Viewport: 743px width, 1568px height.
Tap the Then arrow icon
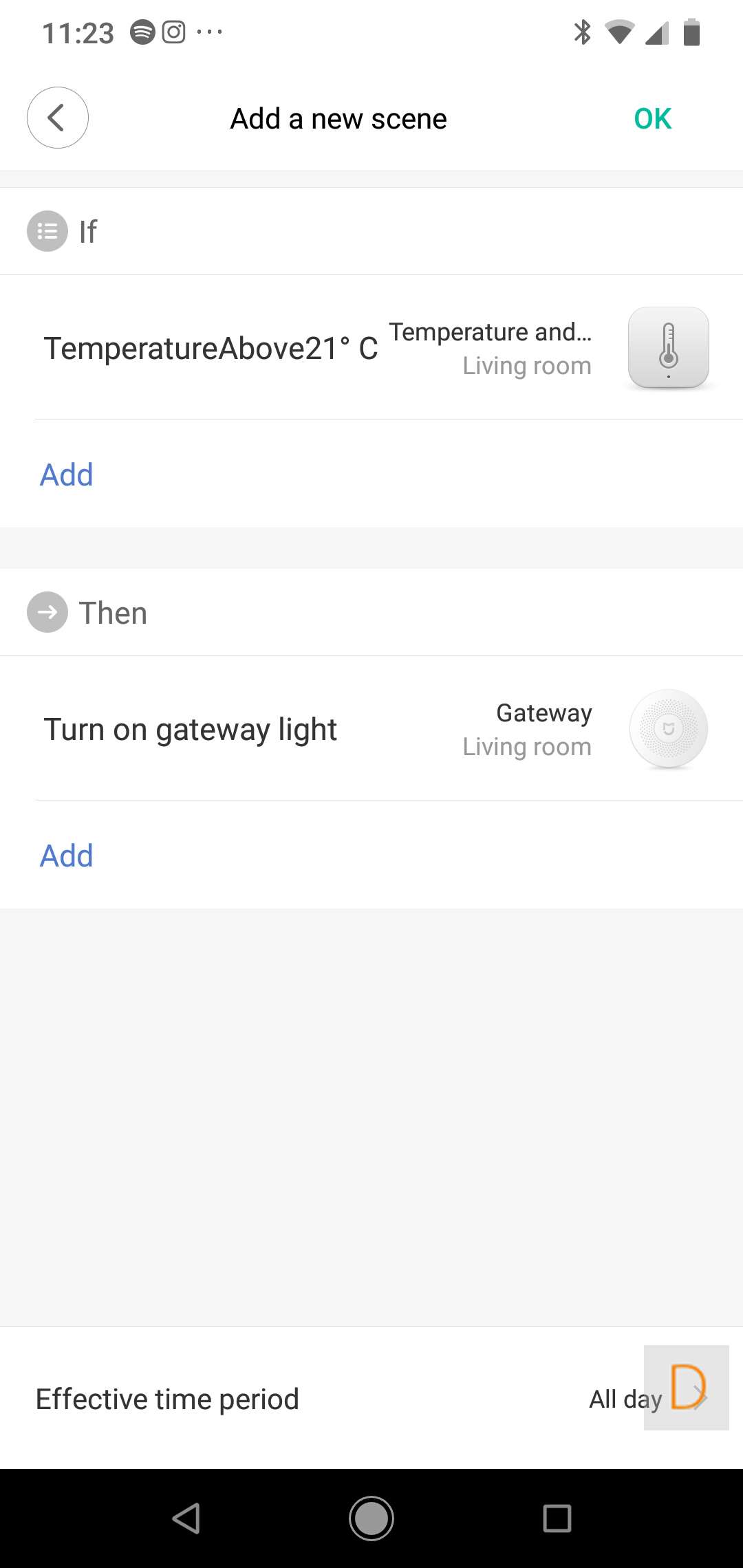tap(47, 612)
